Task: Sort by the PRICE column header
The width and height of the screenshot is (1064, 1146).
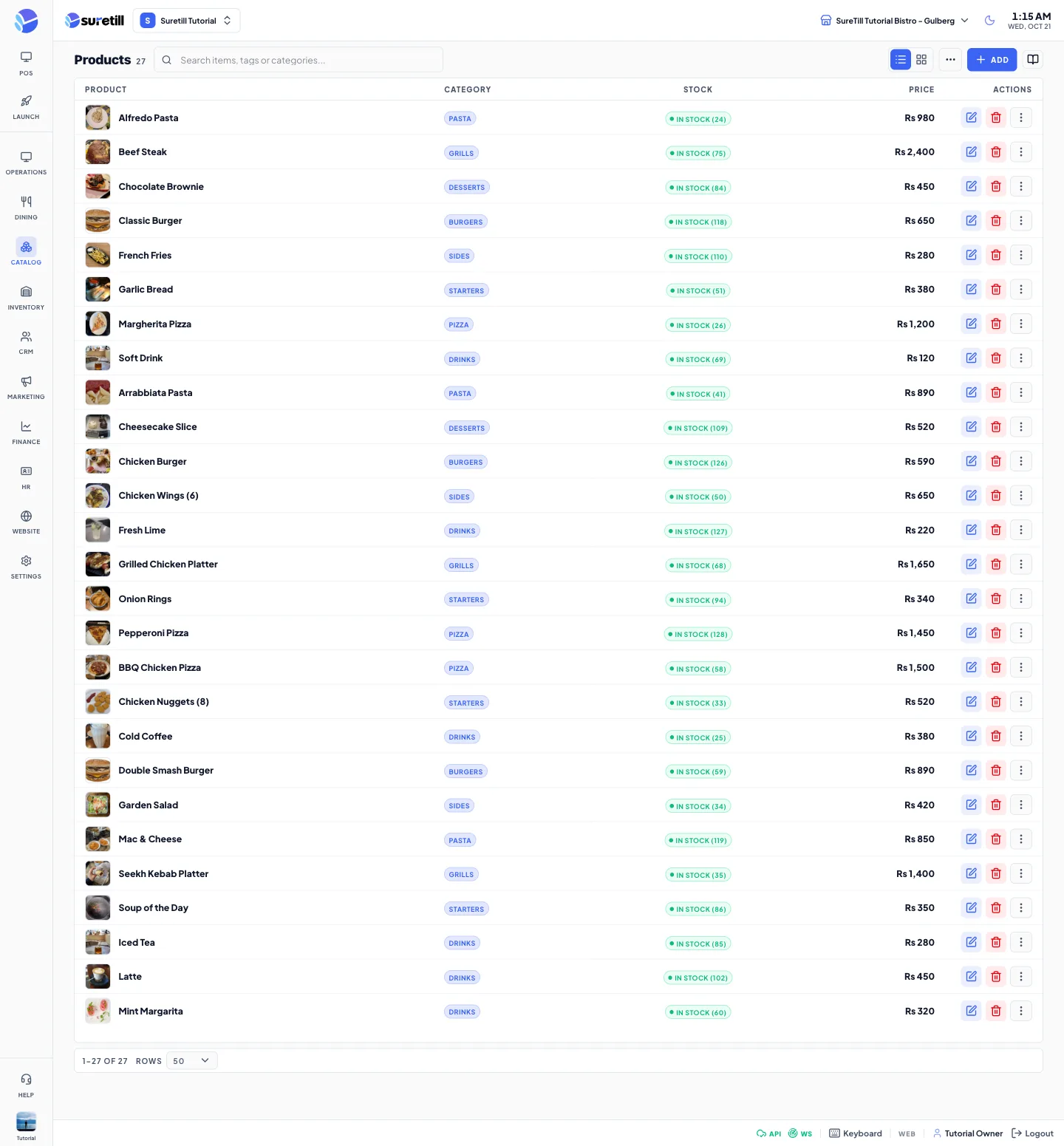Action: point(921,89)
